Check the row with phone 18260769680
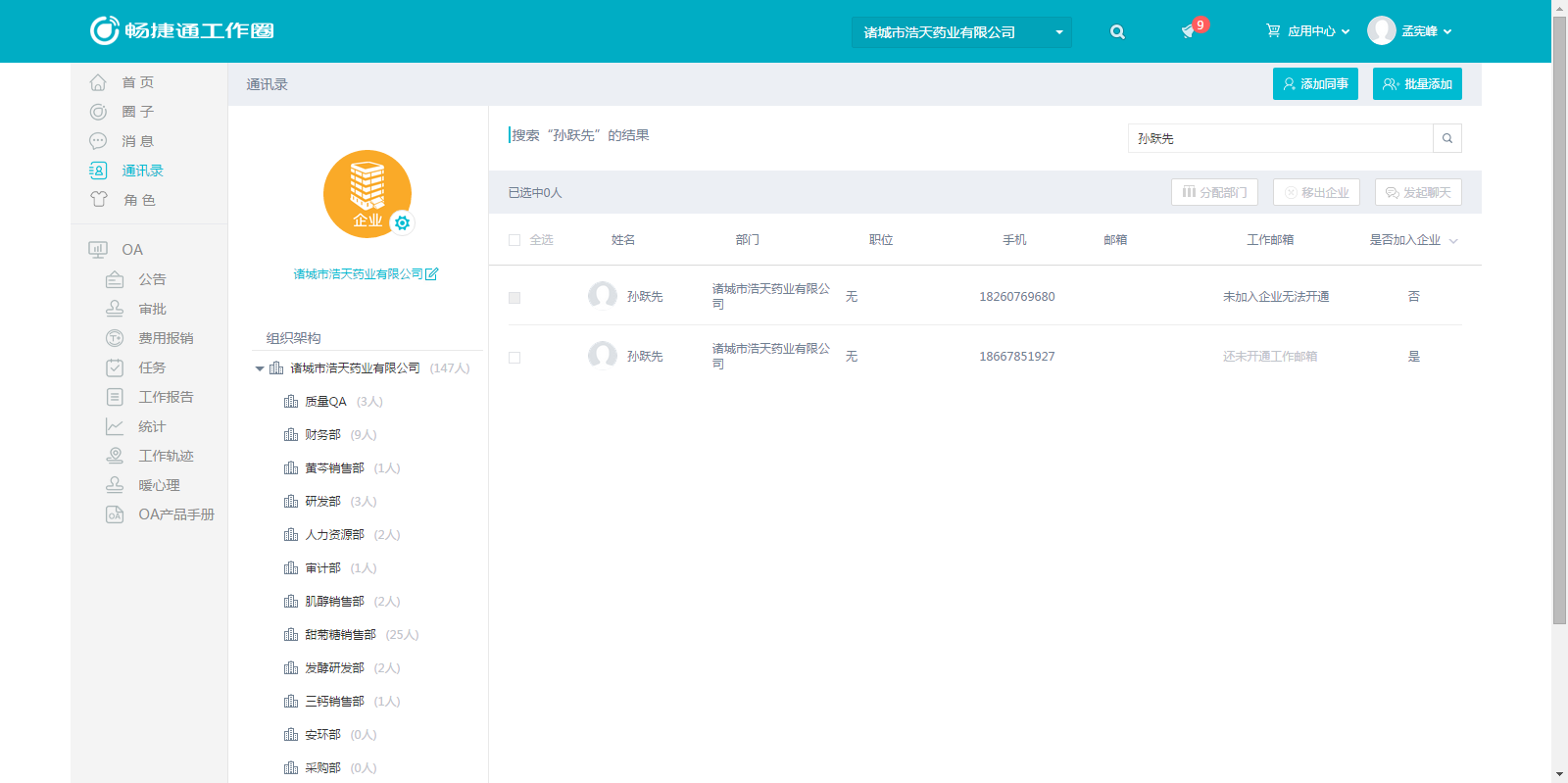This screenshot has width=1568, height=783. click(514, 298)
